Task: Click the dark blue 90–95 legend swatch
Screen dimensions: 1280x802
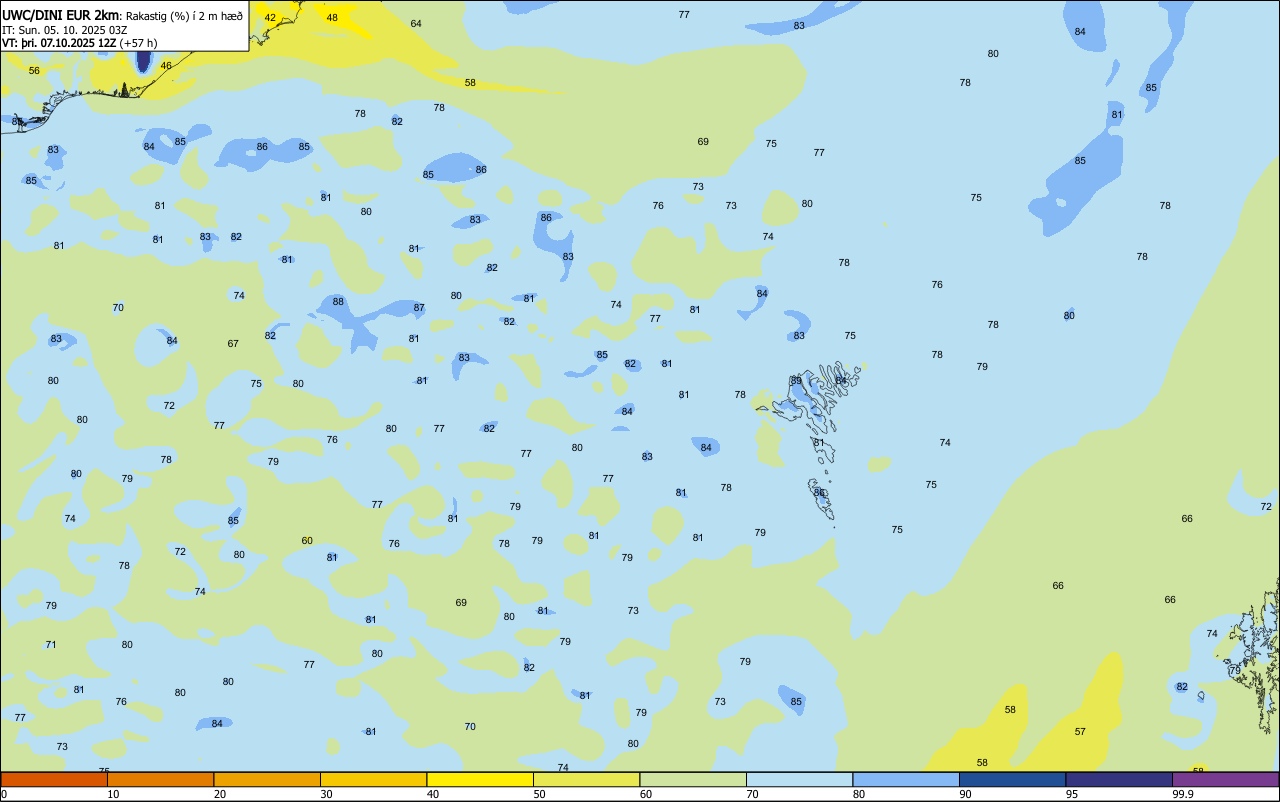Action: click(1012, 779)
